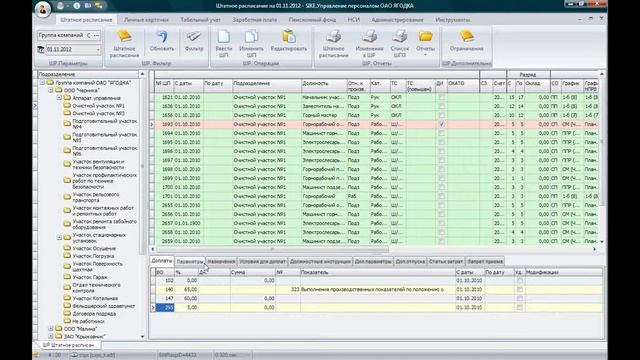Open the date 01.11.2012 dropdown arrow
This screenshot has width=640, height=360.
point(98,49)
